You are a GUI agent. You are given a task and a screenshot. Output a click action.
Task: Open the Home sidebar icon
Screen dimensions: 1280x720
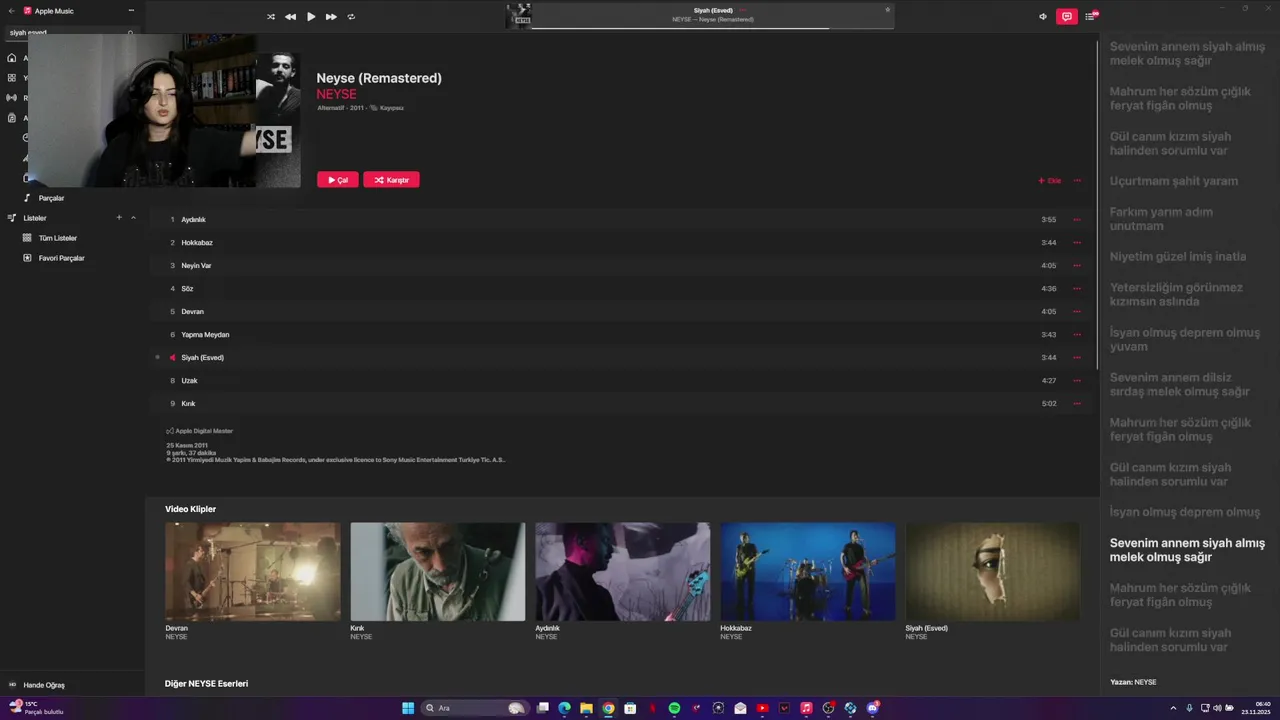(12, 58)
